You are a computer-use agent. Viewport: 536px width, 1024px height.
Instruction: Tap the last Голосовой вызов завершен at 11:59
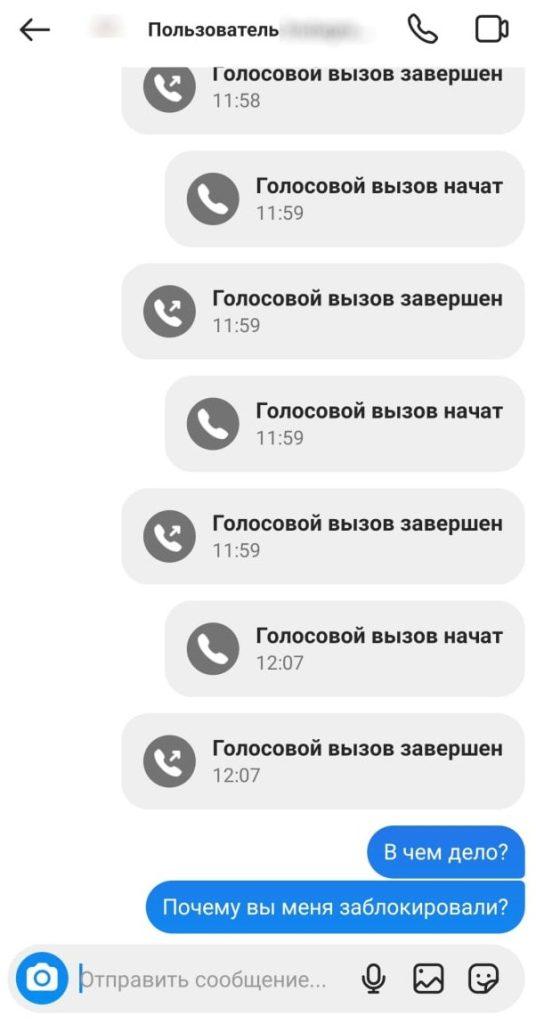point(323,536)
